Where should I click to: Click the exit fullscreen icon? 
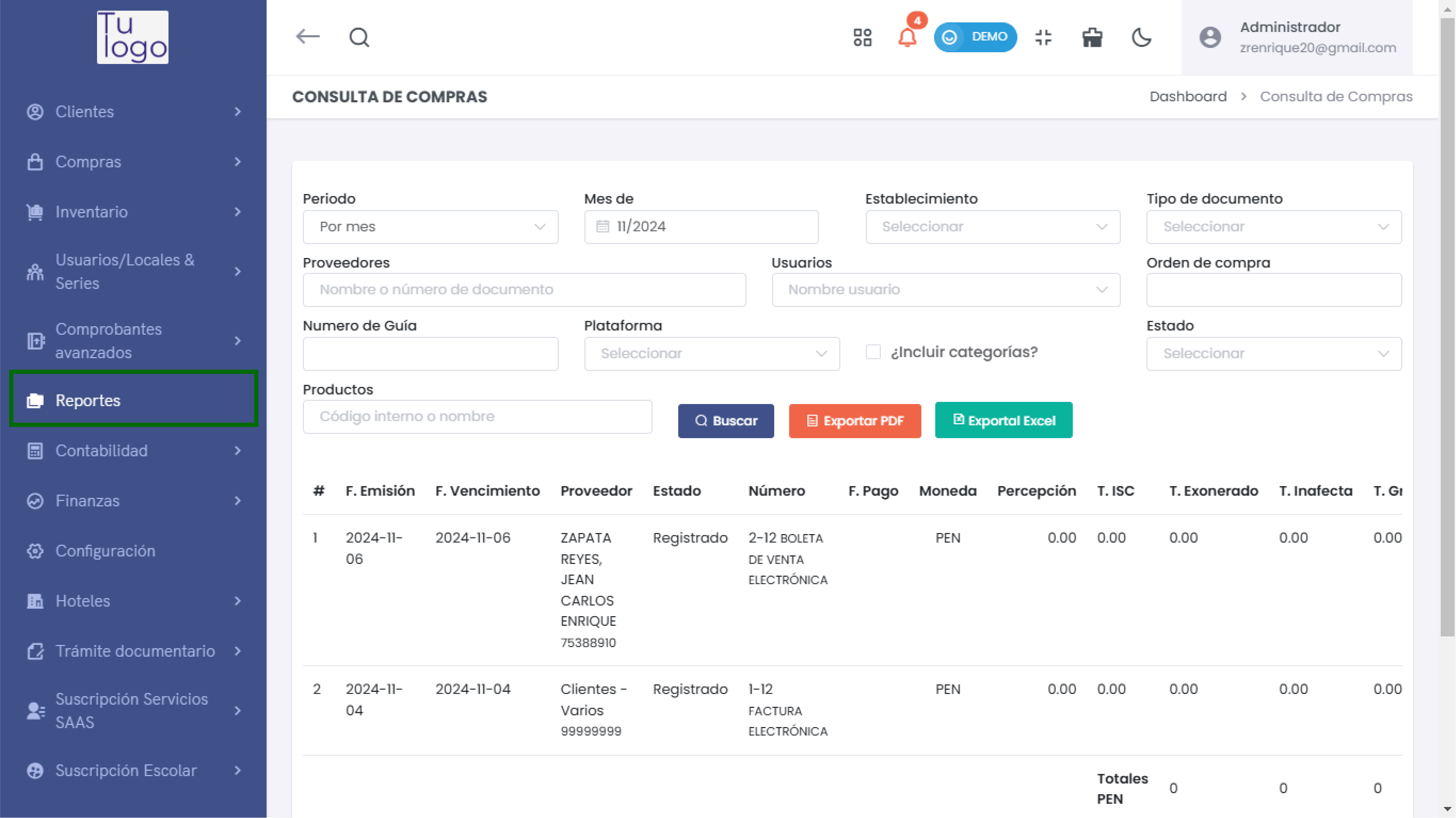[1043, 37]
